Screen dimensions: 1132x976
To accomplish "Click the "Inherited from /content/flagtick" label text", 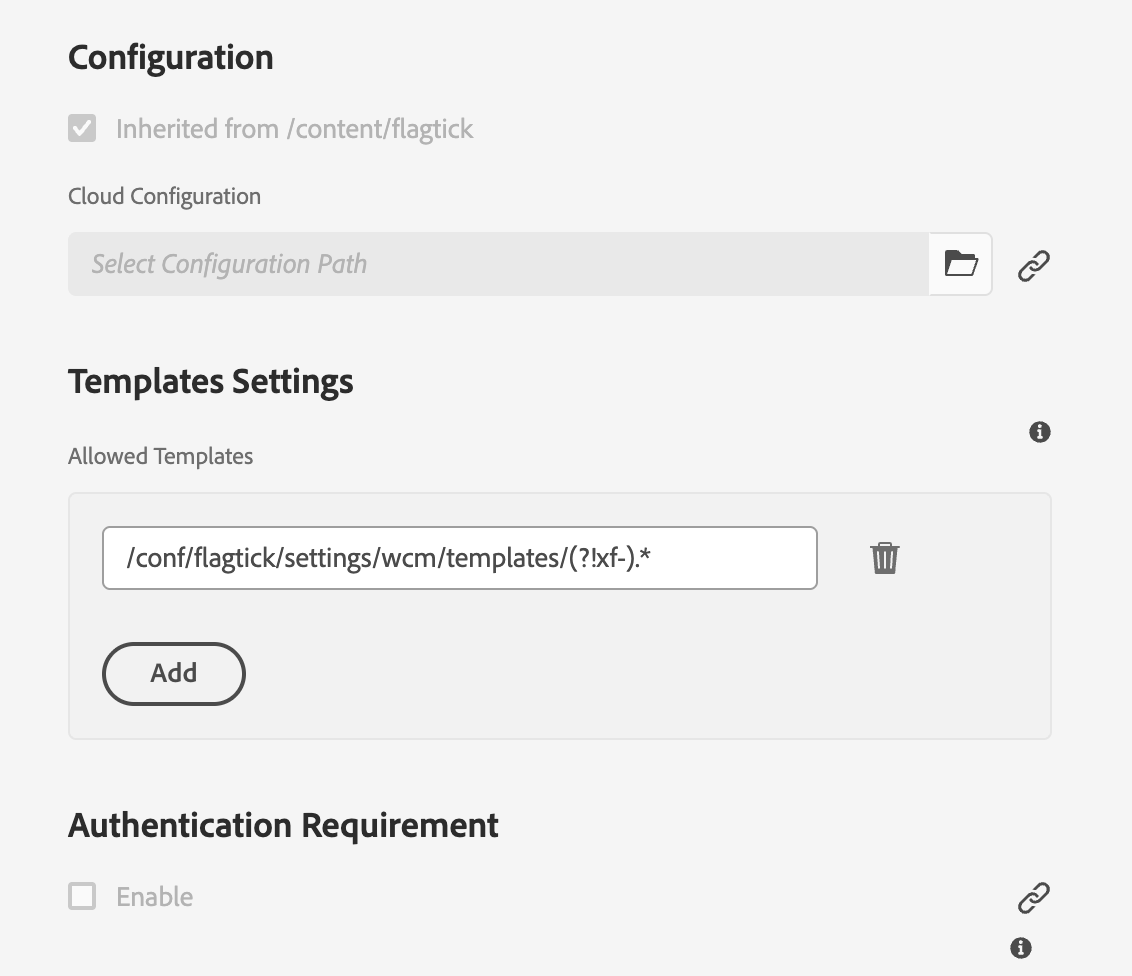I will 294,129.
